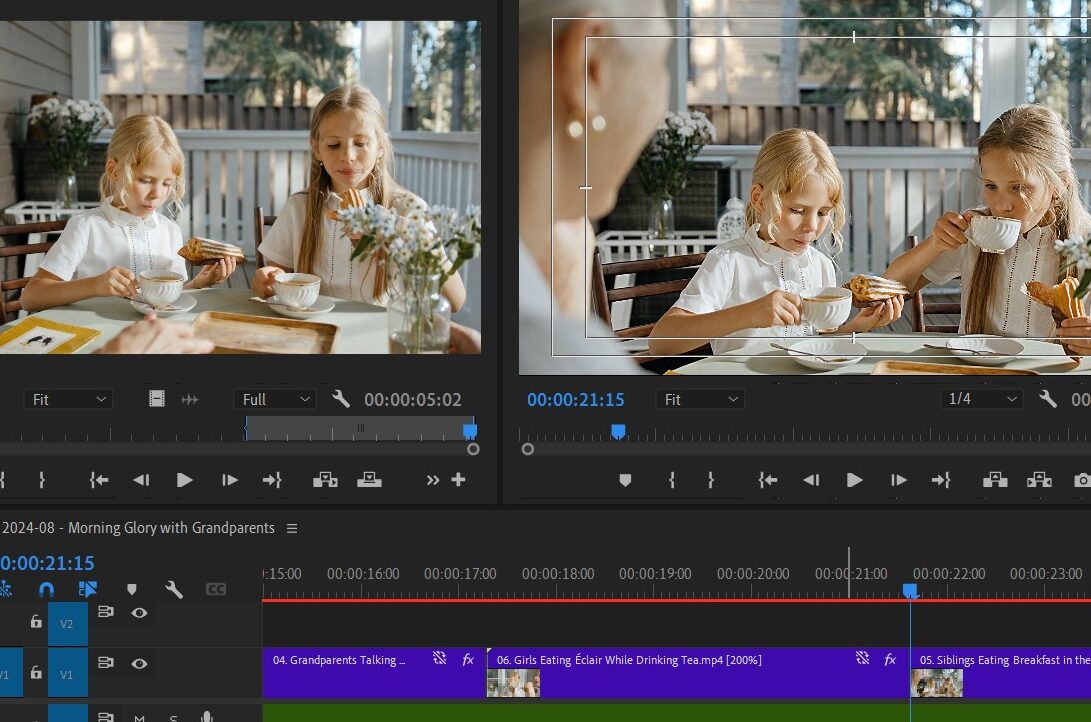Select the Morning Glory with Grandparents sequence tab

[x=138, y=528]
